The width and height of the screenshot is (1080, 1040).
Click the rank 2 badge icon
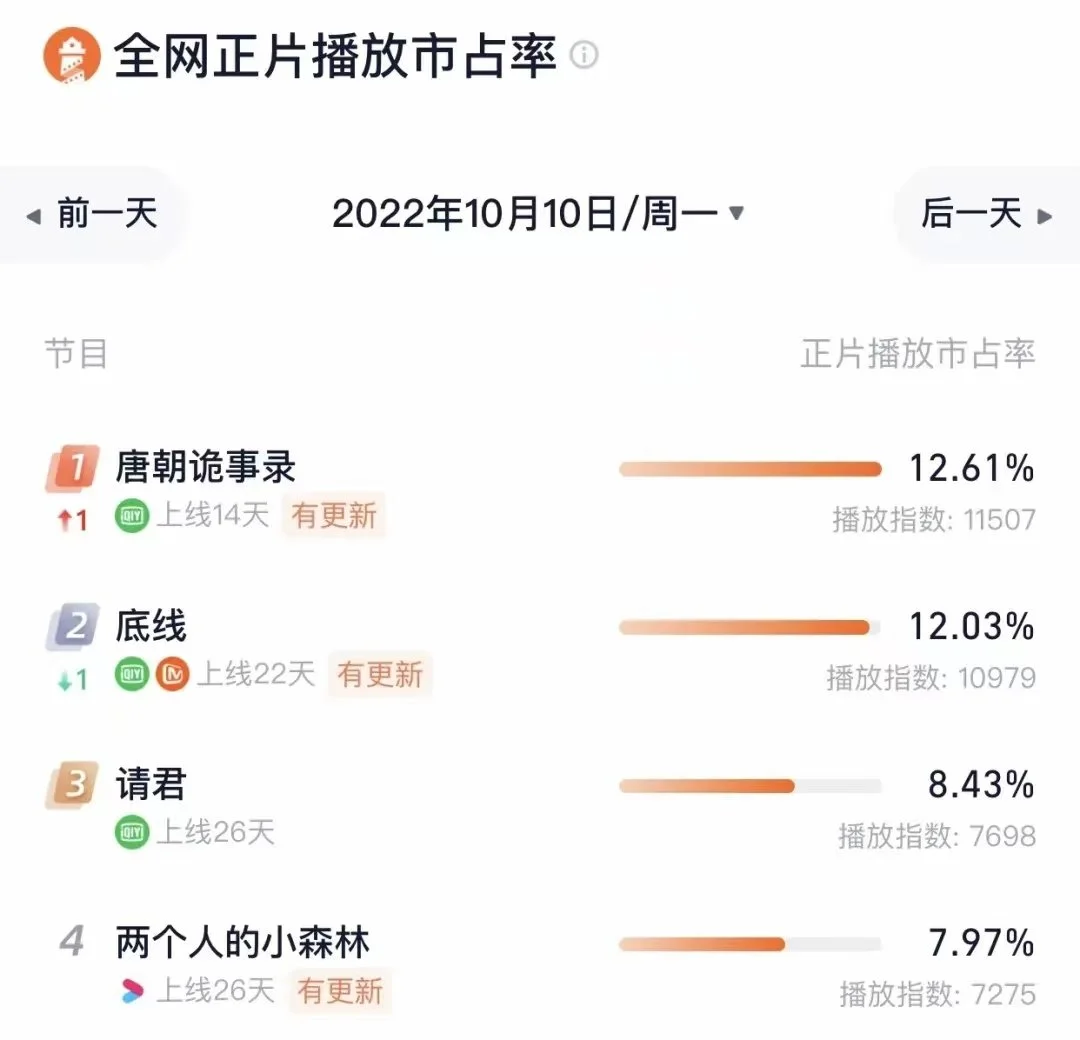[x=72, y=627]
